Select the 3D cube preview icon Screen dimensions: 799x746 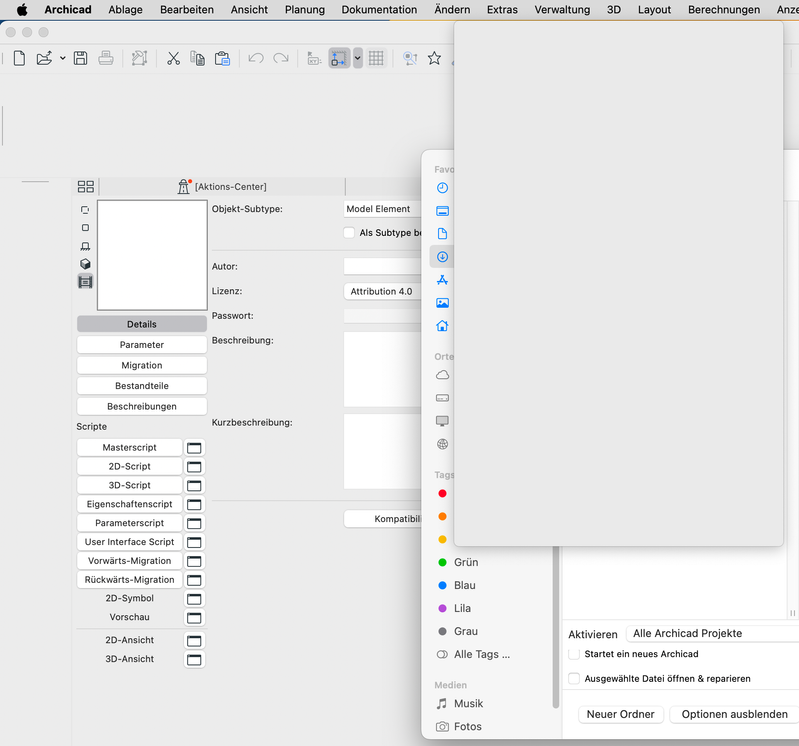coord(85,264)
